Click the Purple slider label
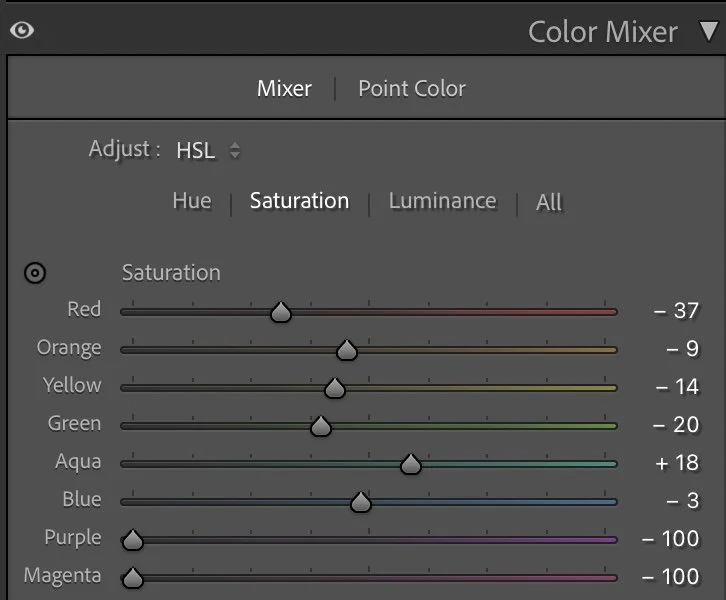726x600 pixels. pyautogui.click(x=73, y=538)
